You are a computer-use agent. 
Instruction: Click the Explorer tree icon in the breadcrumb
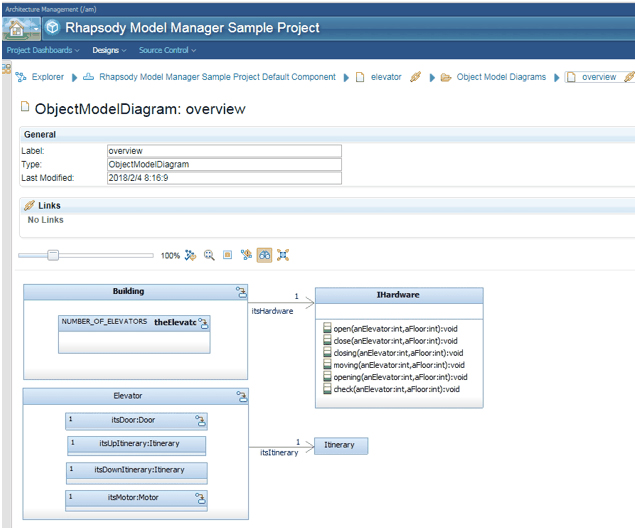21,77
